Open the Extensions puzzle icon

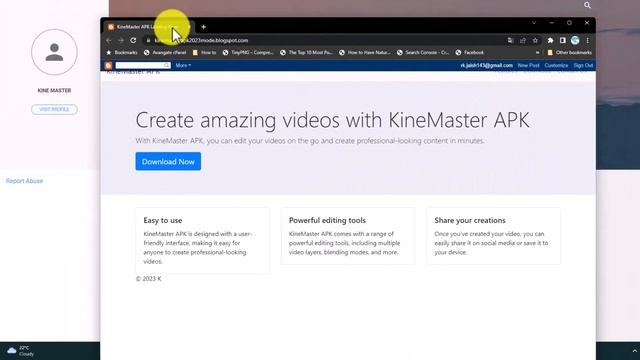(x=550, y=40)
